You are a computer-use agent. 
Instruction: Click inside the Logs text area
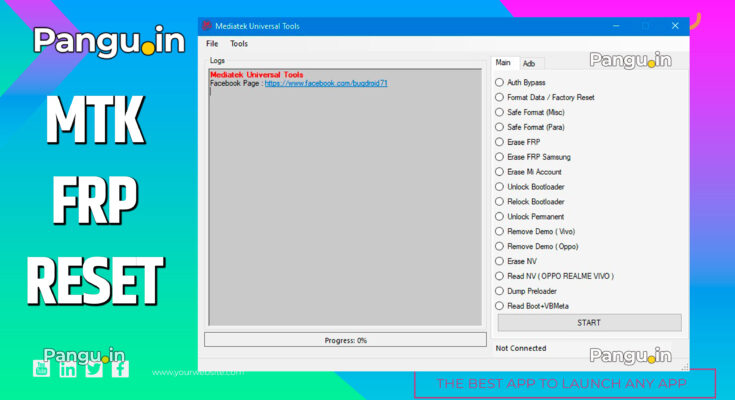click(x=345, y=197)
